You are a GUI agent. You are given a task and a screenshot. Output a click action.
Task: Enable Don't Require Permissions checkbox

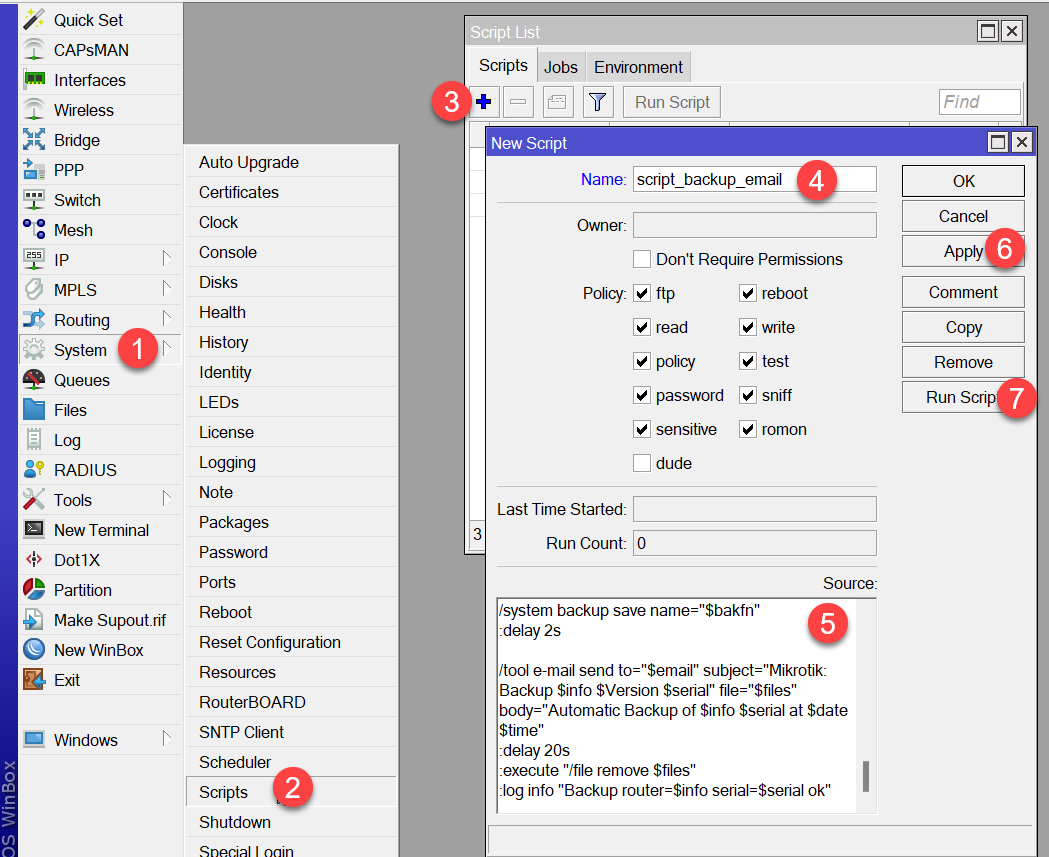(642, 259)
